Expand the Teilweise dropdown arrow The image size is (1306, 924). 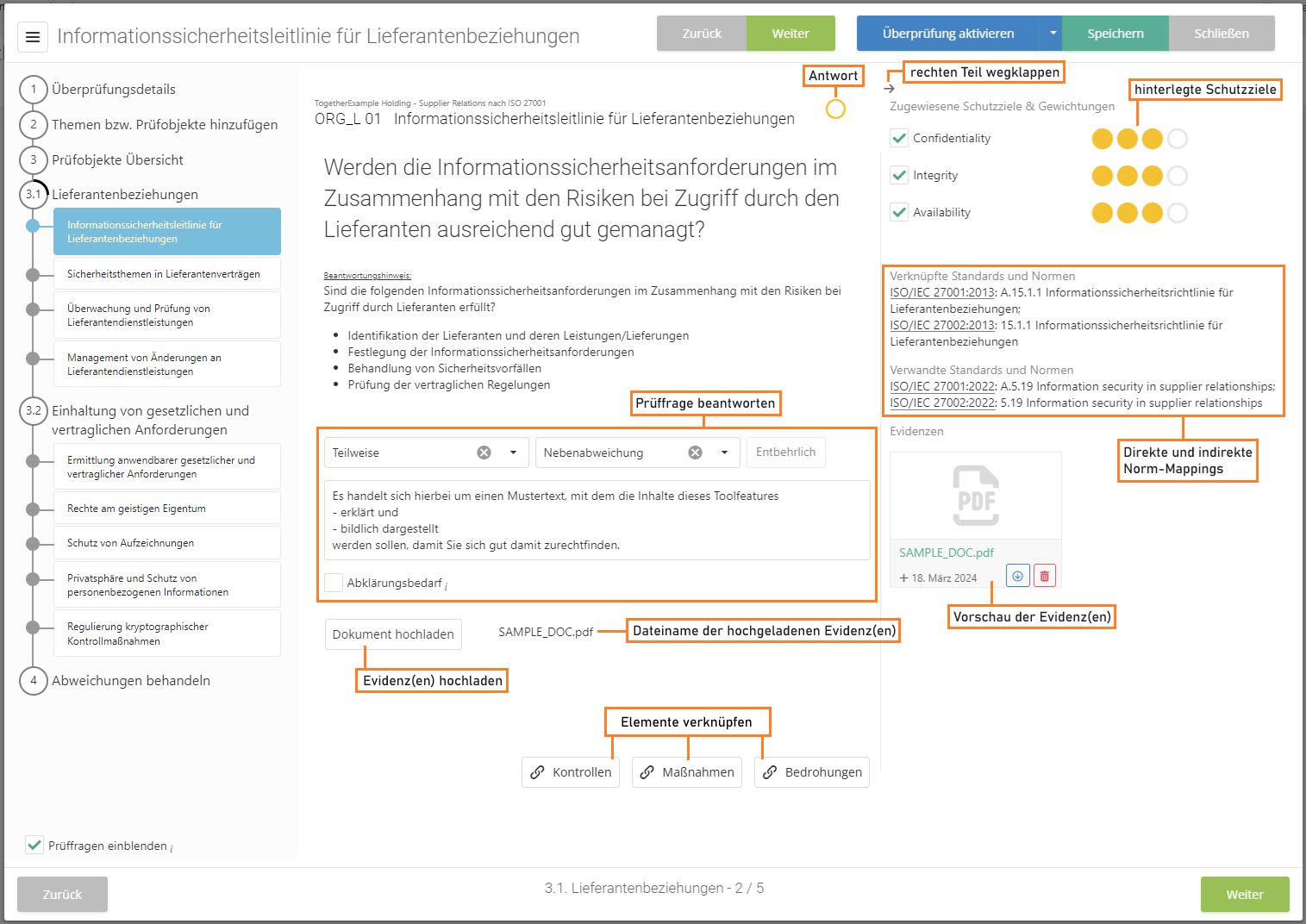[514, 453]
